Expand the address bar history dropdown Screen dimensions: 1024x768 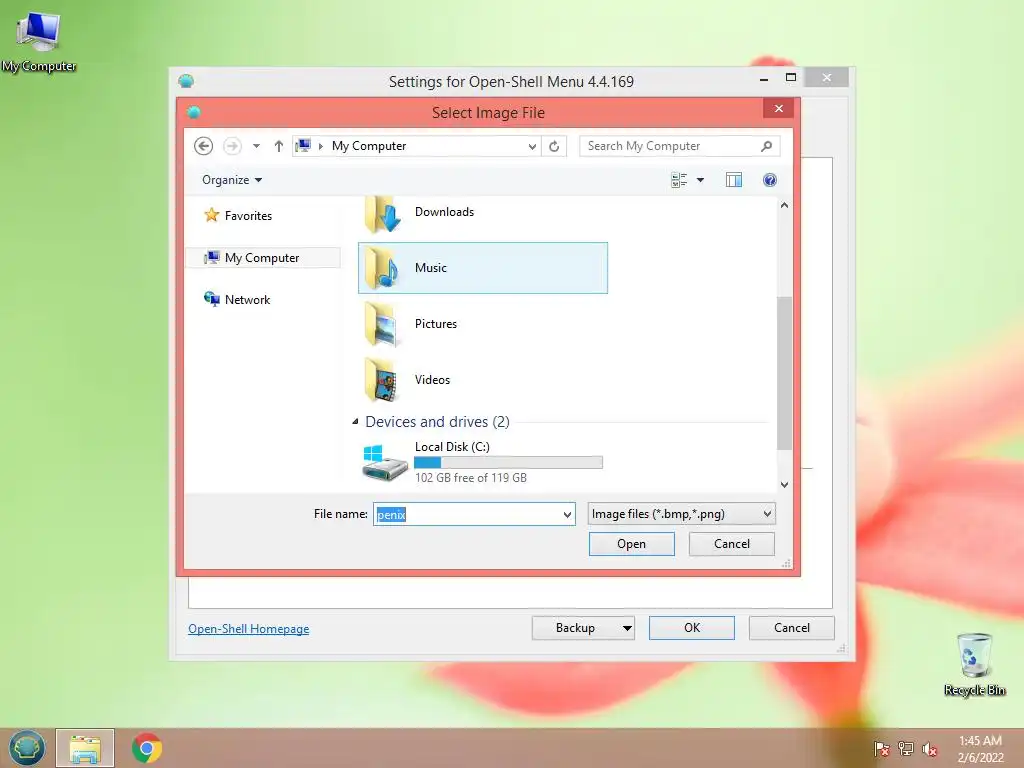point(532,146)
